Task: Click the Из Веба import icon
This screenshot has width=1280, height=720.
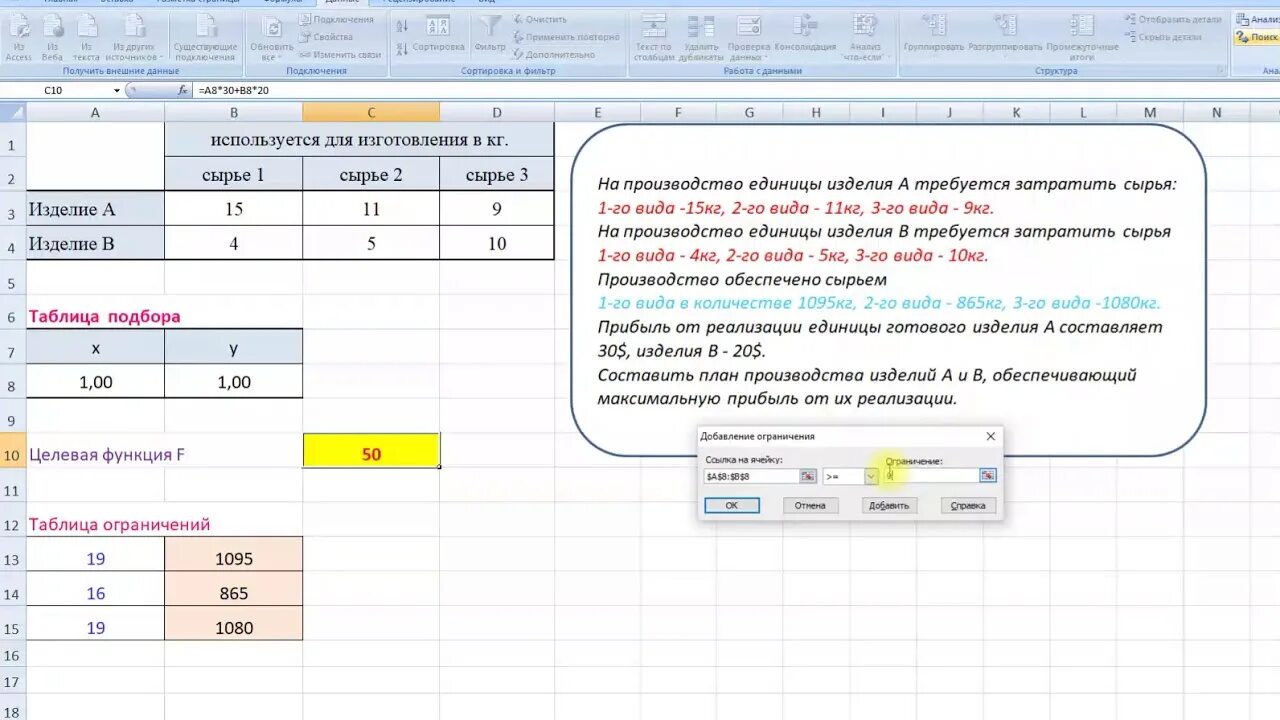Action: click(x=52, y=38)
